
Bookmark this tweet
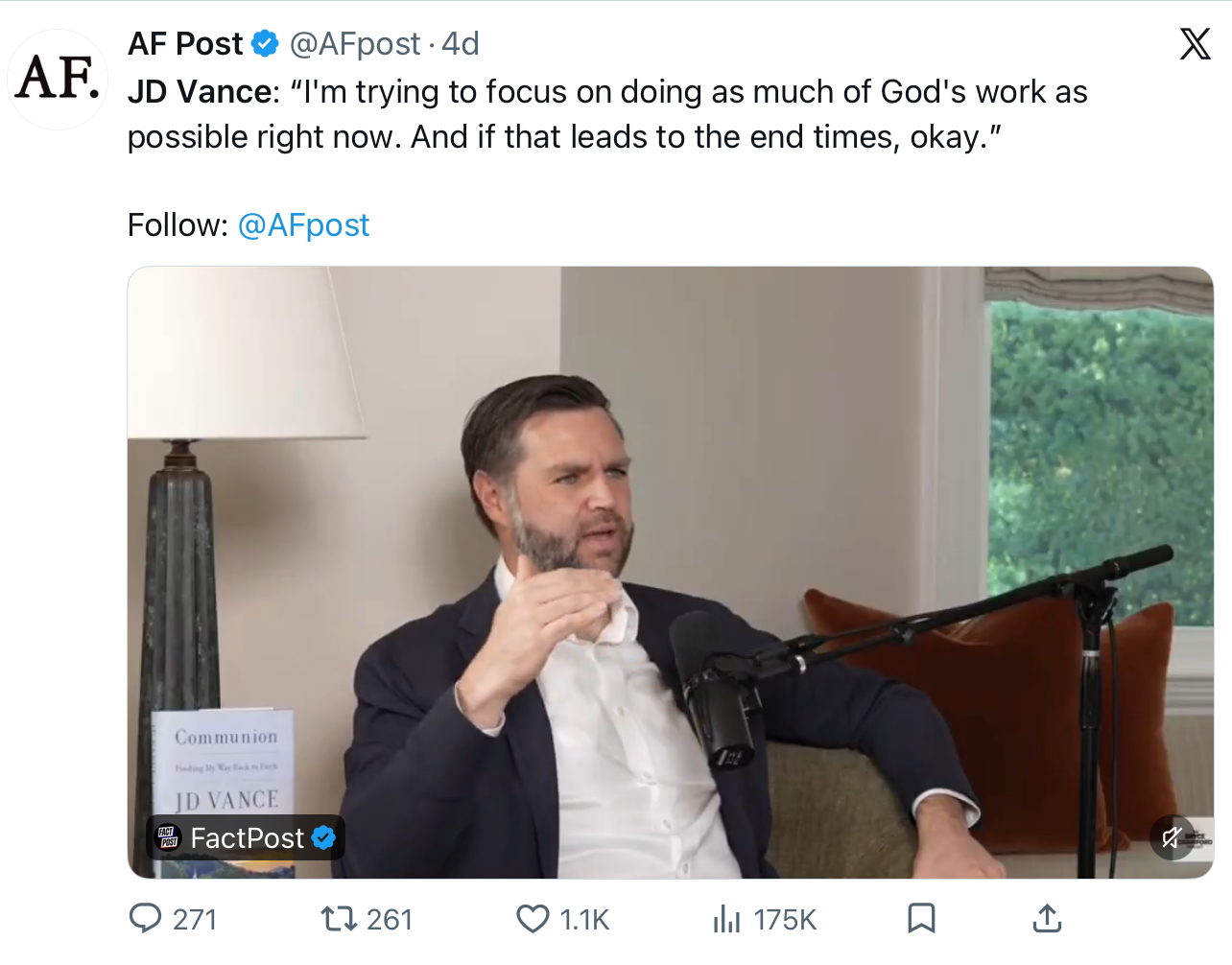(x=921, y=918)
